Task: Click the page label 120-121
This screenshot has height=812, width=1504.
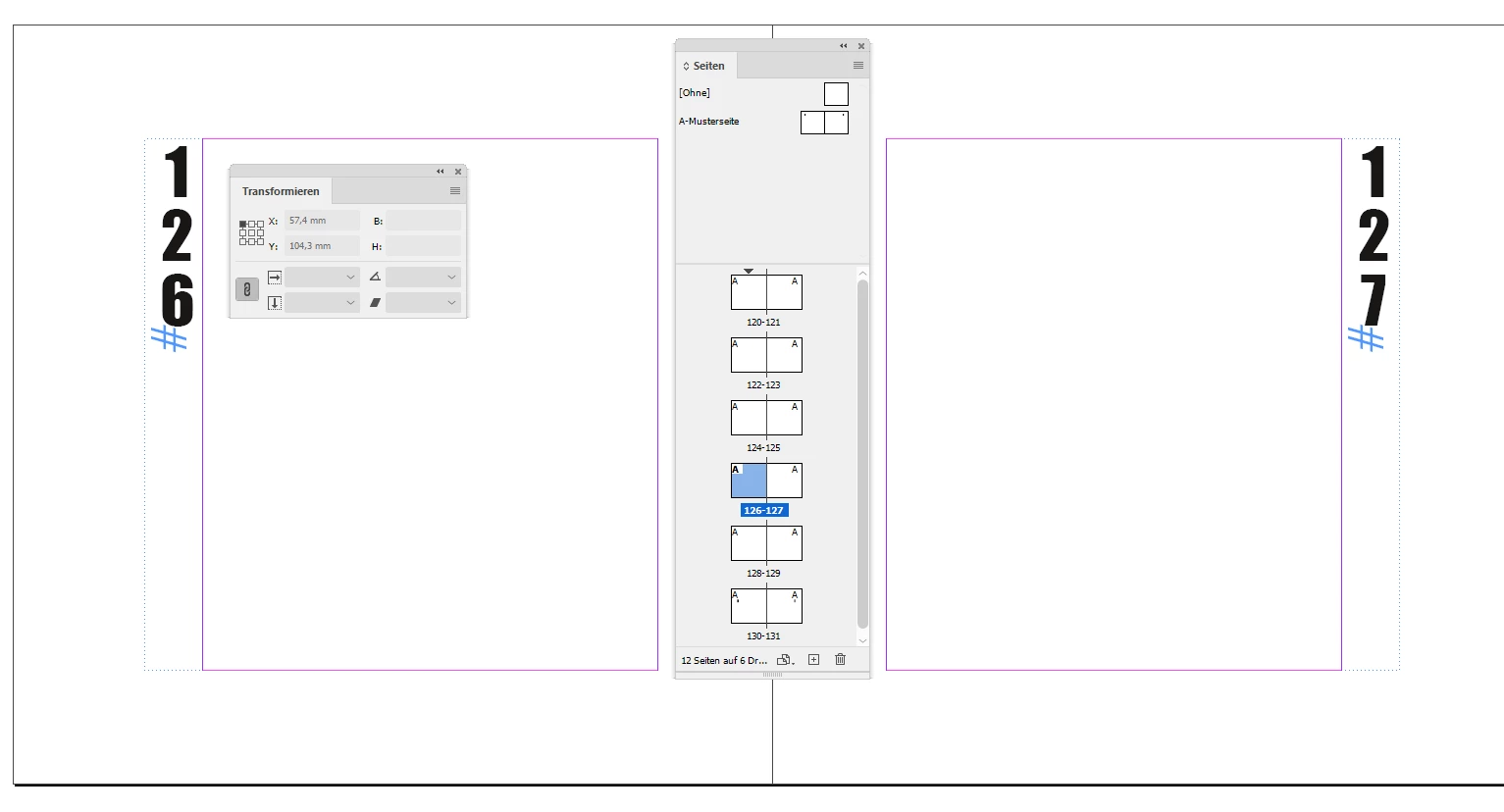Action: [763, 323]
